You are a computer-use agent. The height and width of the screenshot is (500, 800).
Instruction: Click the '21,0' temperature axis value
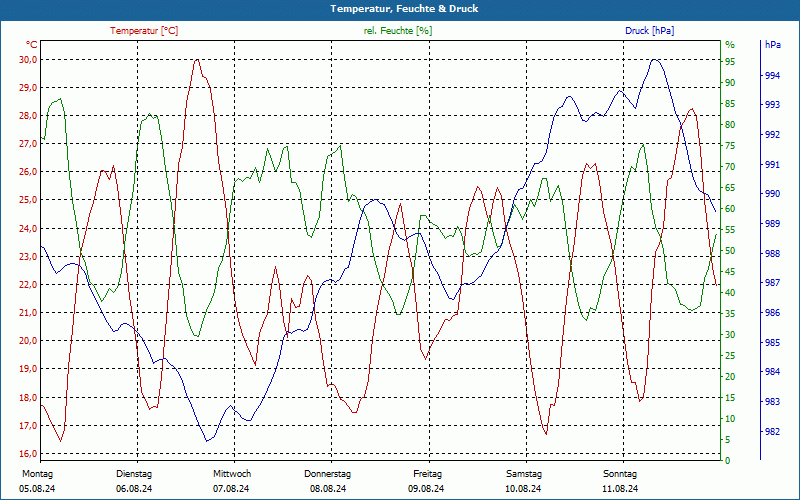[x=28, y=313]
